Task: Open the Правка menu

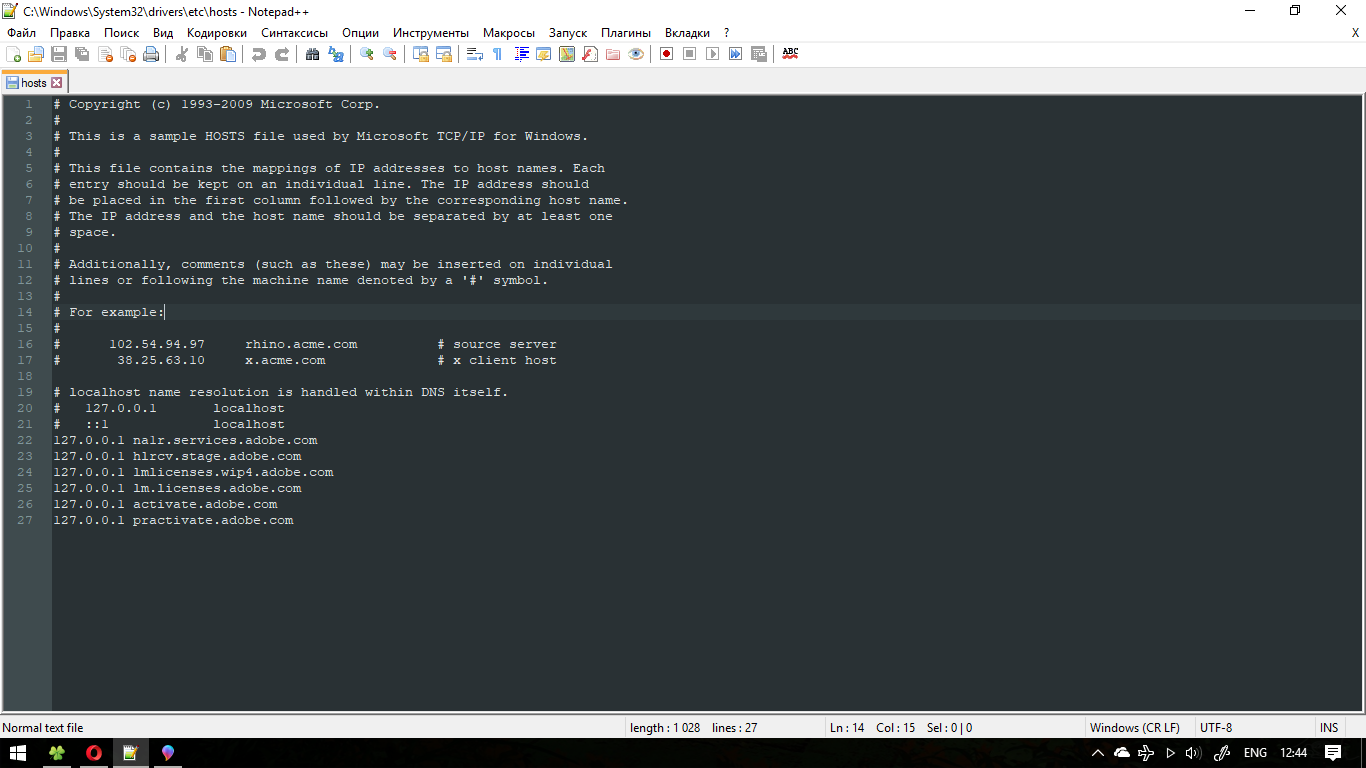Action: (x=70, y=33)
